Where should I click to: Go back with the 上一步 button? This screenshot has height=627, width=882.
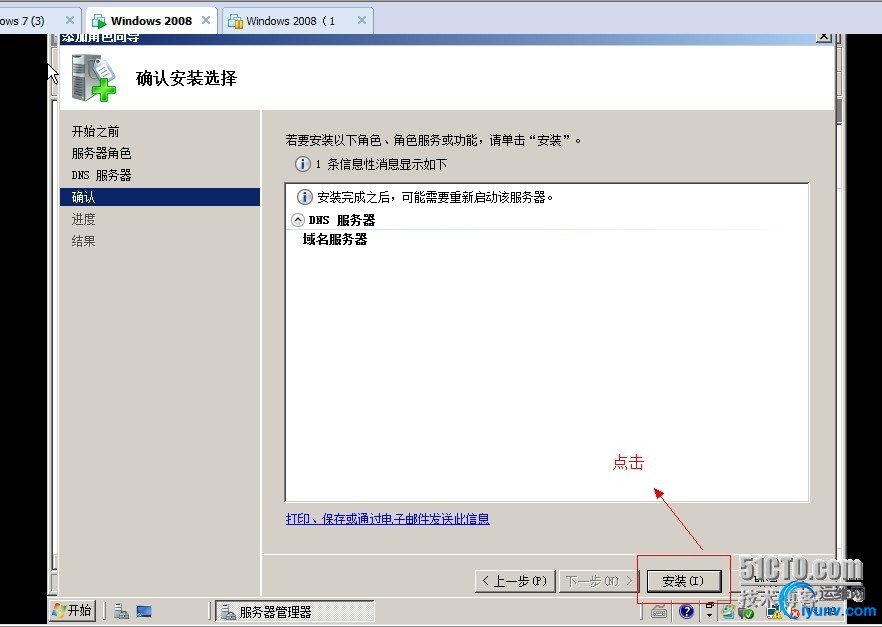[x=515, y=581]
